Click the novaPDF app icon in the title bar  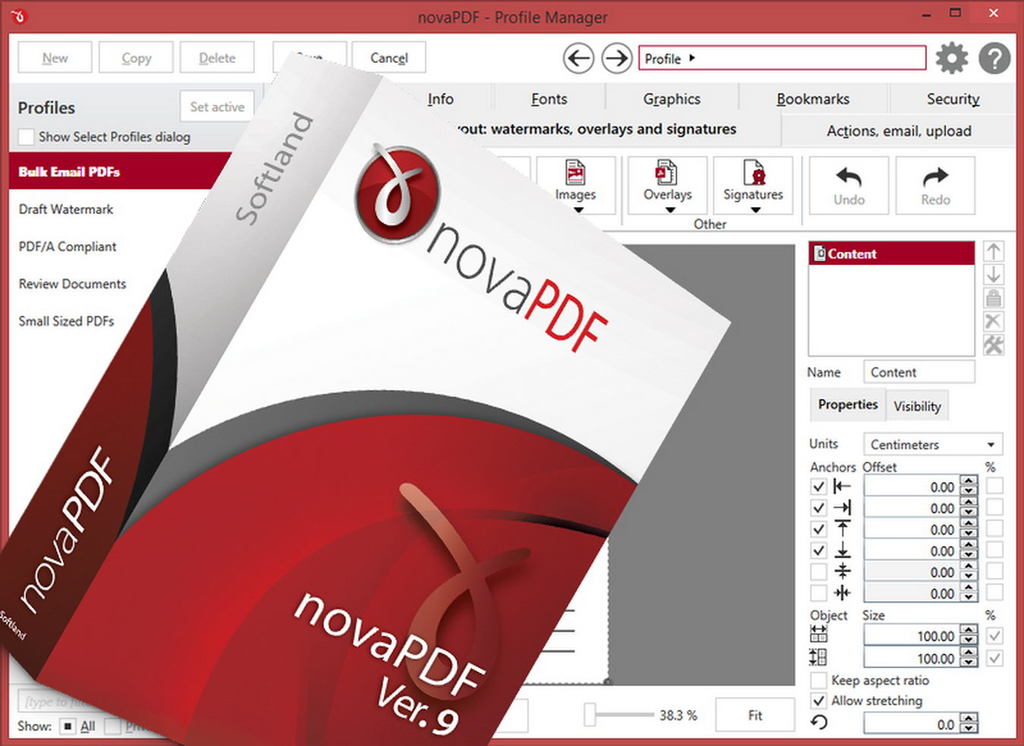[x=18, y=15]
